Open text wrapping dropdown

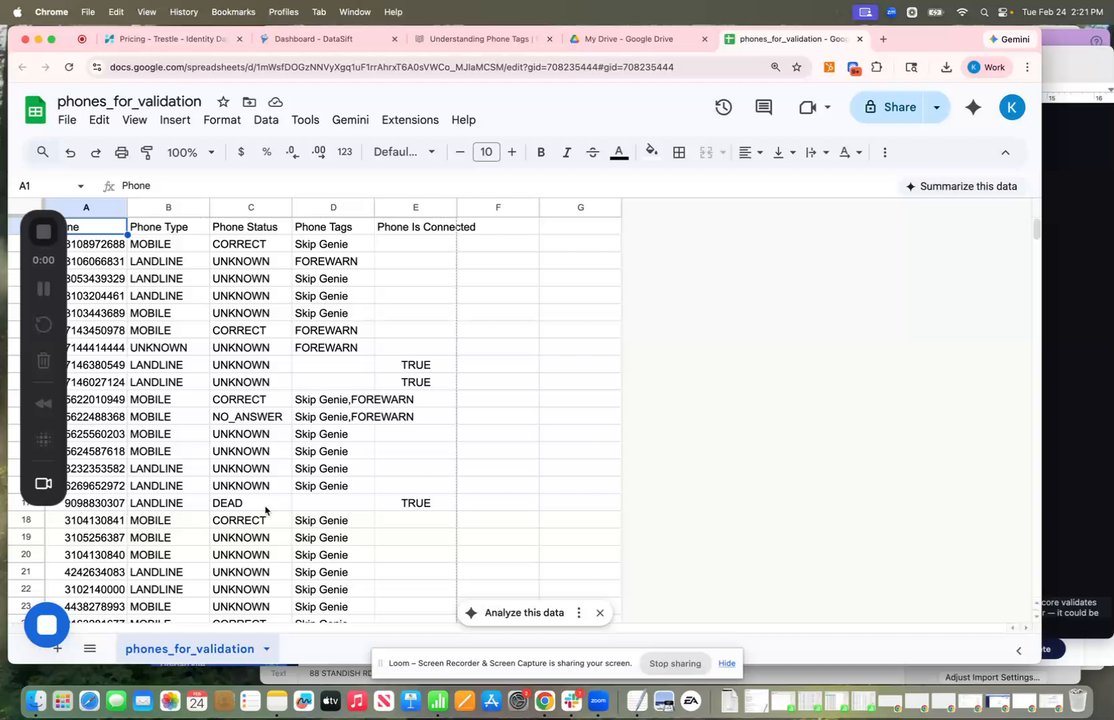(x=817, y=152)
